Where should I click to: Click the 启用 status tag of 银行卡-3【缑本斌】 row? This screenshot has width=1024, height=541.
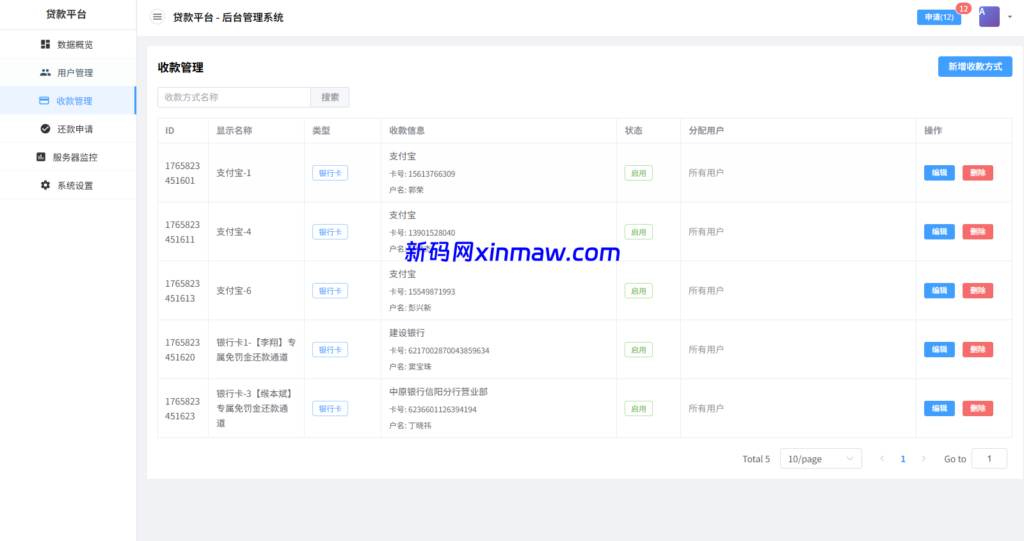[x=638, y=408]
